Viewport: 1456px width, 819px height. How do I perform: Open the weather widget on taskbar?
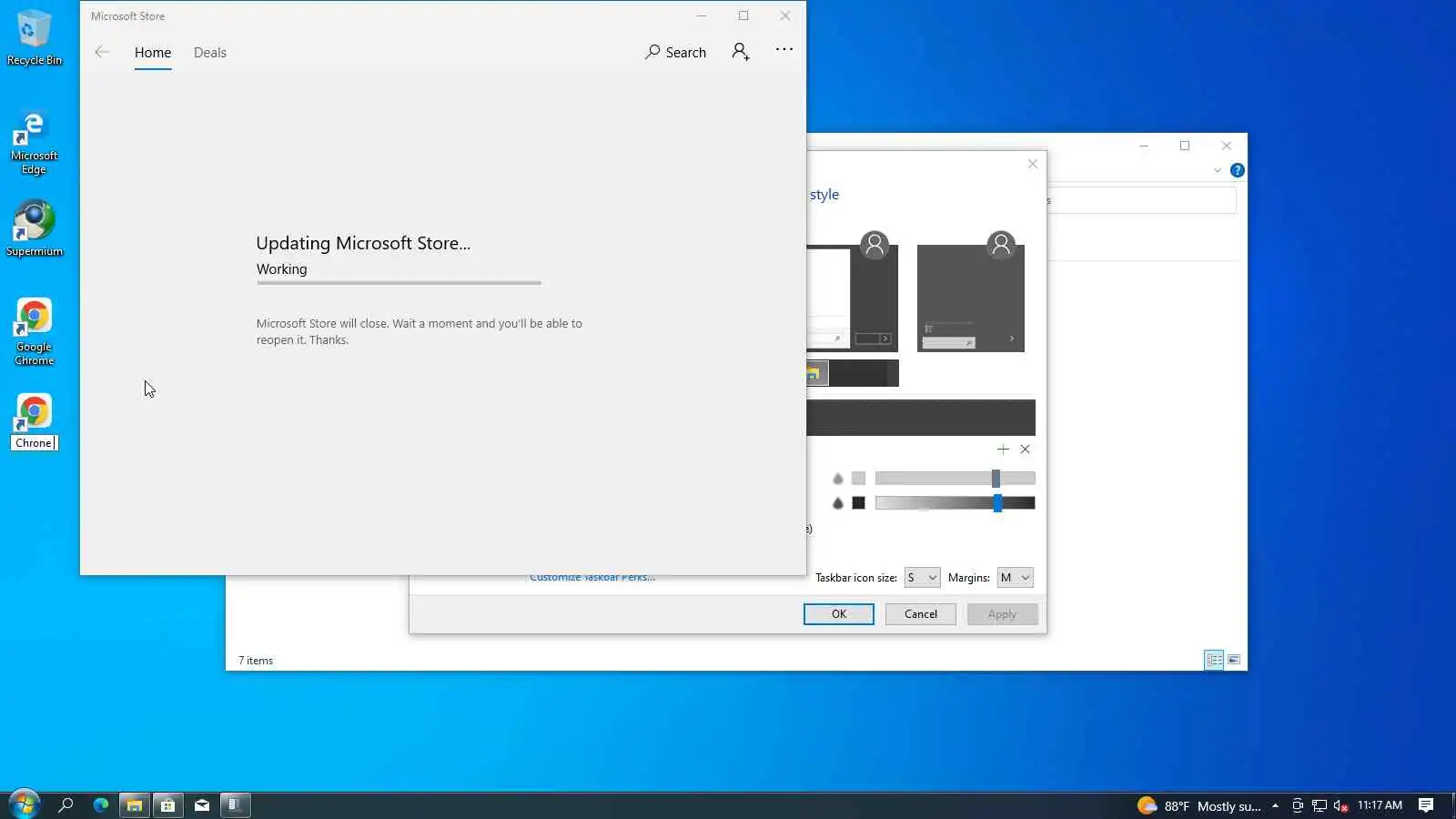tap(1198, 805)
